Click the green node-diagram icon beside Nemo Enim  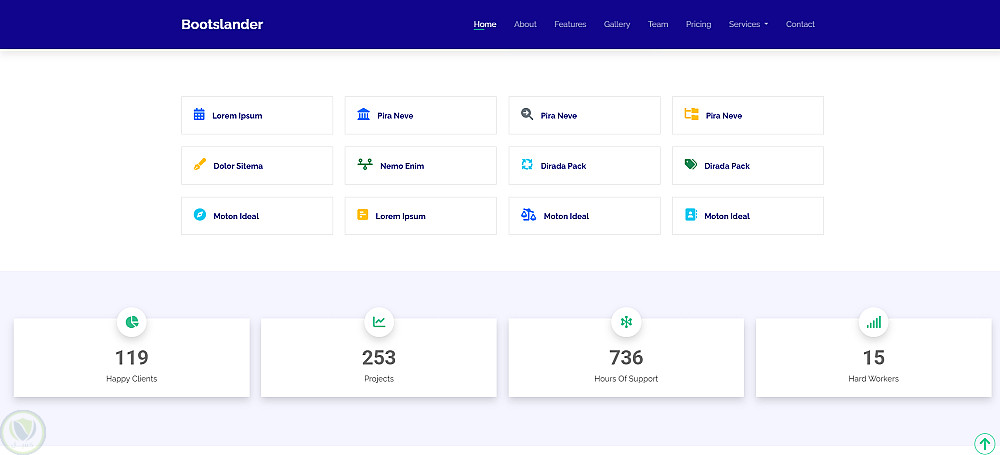pos(365,165)
